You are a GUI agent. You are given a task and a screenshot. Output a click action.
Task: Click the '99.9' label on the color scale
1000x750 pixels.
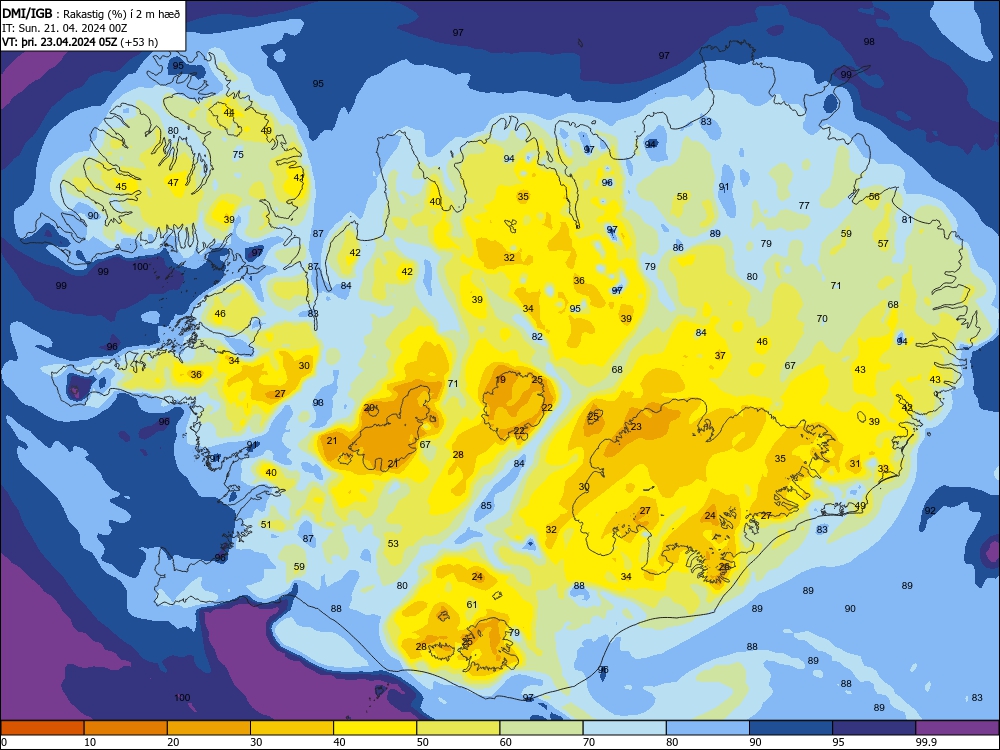click(926, 742)
